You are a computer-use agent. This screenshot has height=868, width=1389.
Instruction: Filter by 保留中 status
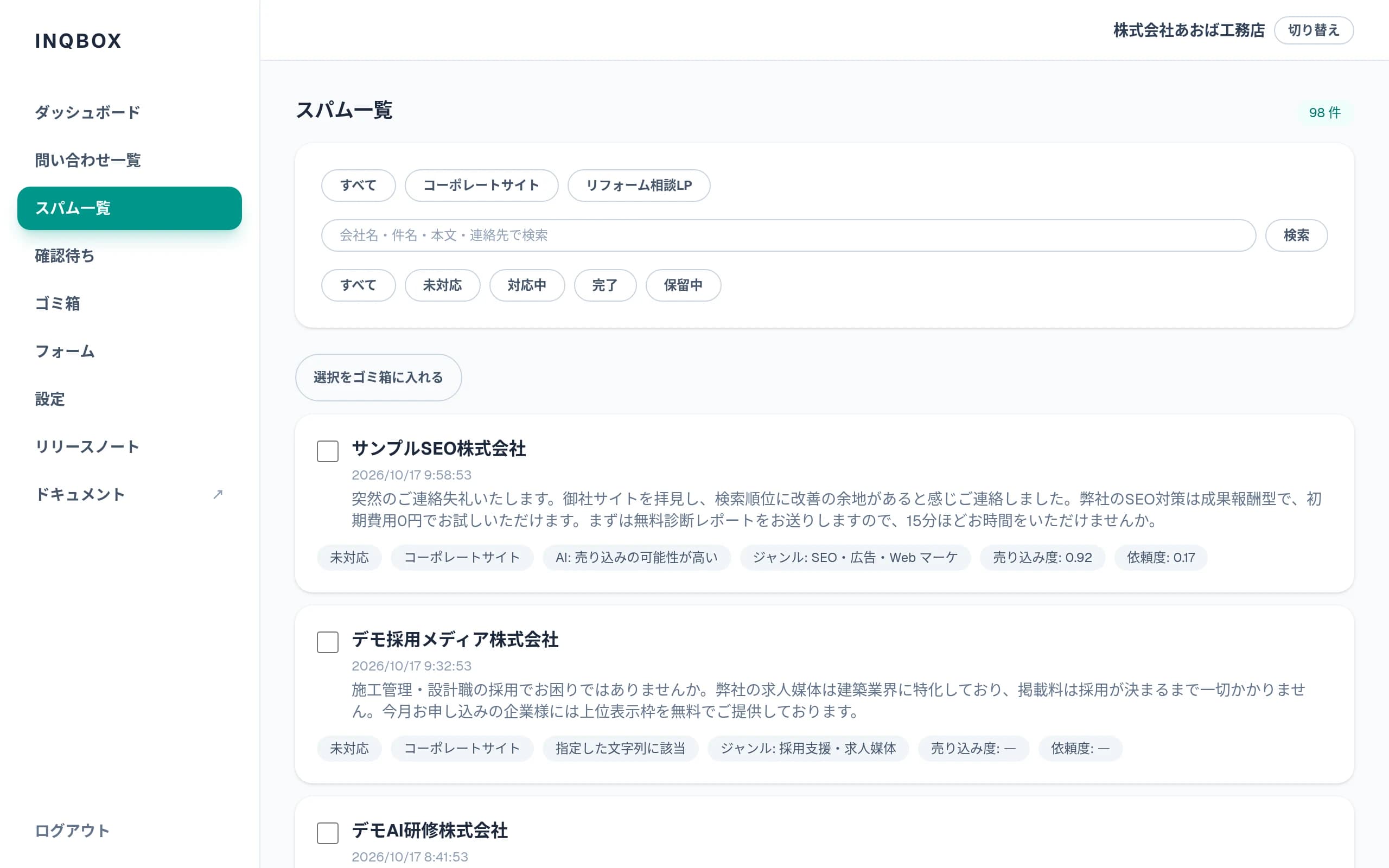click(x=683, y=285)
